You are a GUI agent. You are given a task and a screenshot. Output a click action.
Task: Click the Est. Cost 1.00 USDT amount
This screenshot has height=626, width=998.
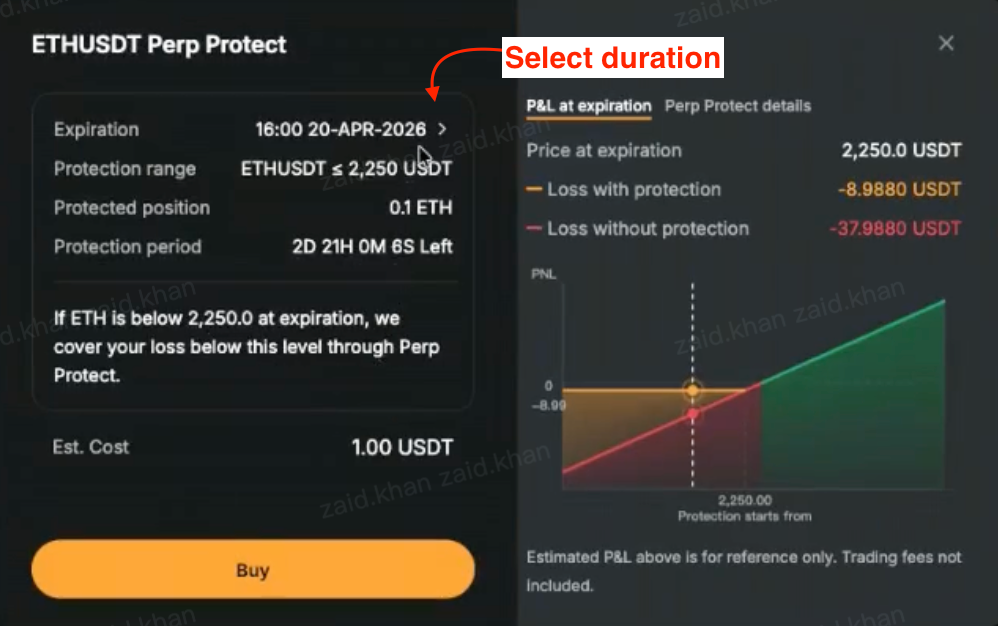(x=402, y=447)
